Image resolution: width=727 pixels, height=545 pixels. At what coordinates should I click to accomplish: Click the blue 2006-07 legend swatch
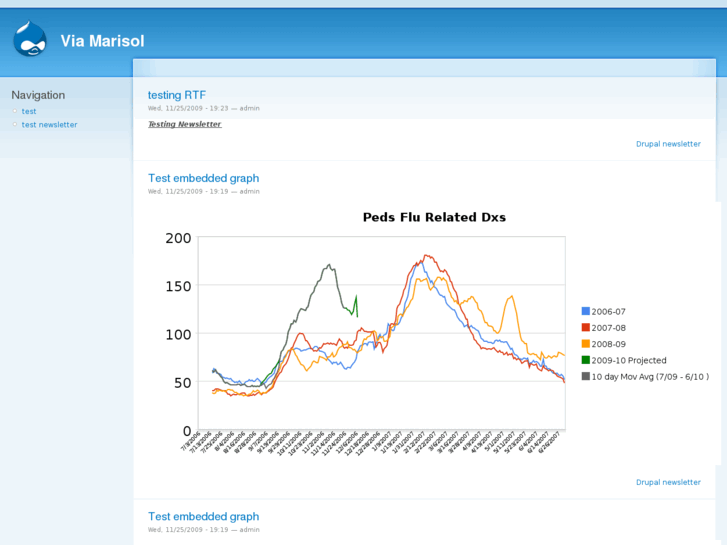(x=586, y=311)
